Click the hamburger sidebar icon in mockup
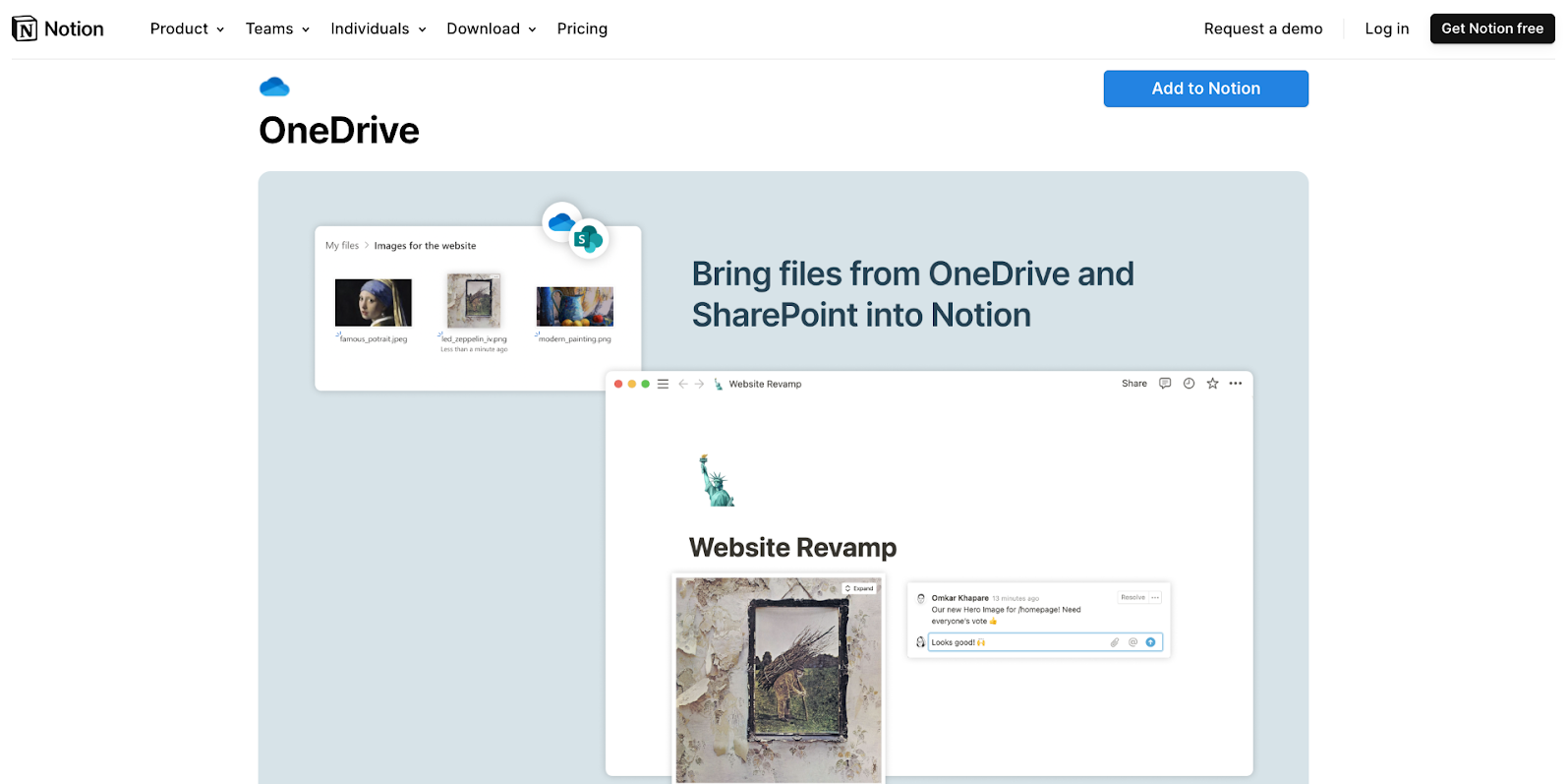The height and width of the screenshot is (784, 1568). click(663, 384)
